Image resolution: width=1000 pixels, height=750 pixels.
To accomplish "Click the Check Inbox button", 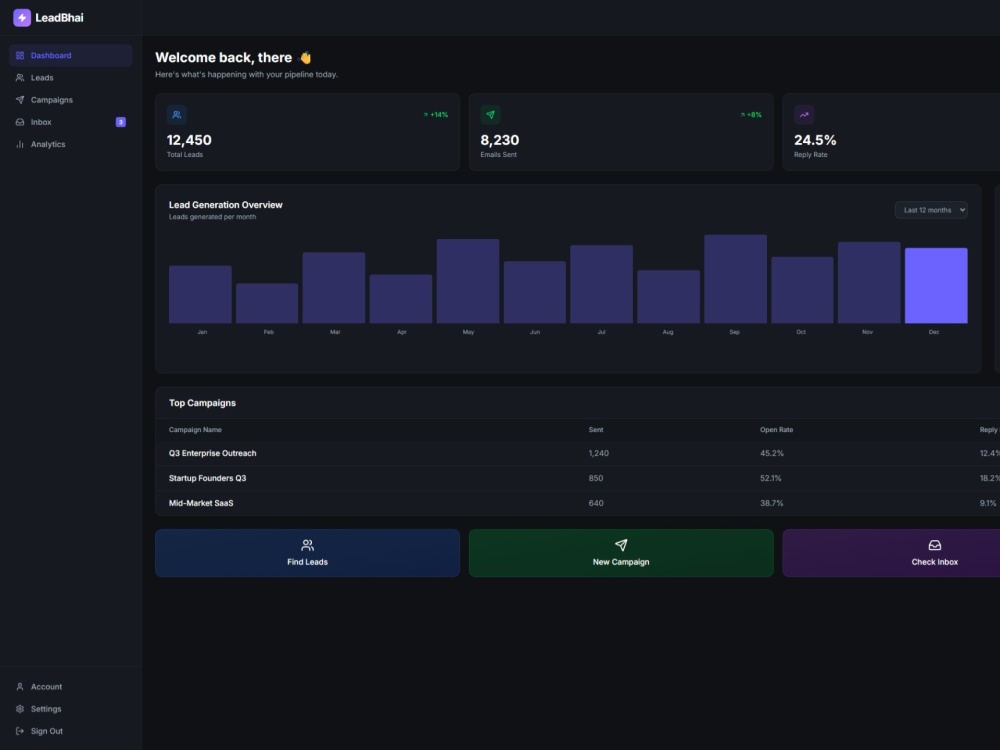I will coord(892,553).
